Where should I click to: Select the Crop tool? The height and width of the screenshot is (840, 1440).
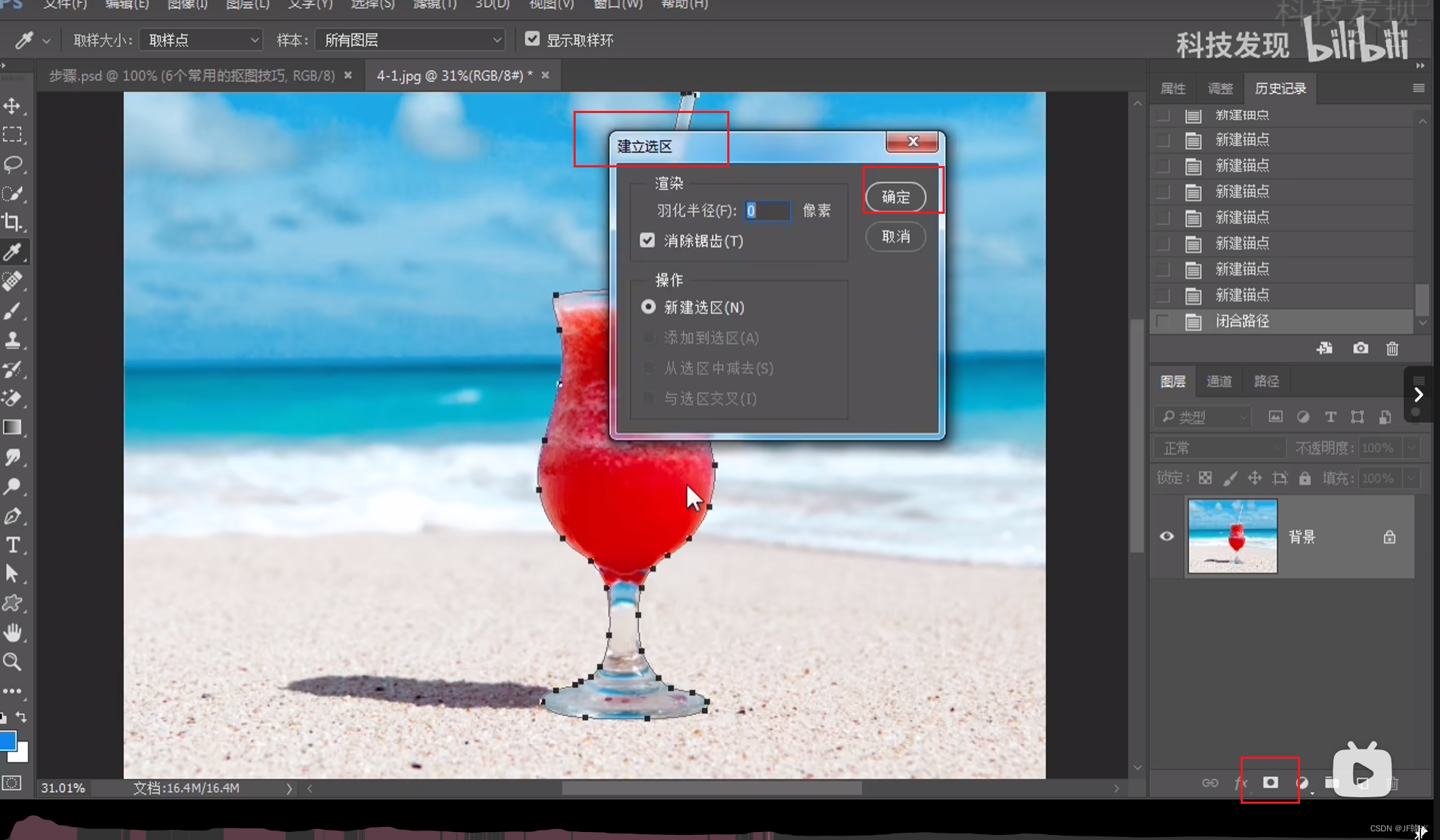pos(12,223)
